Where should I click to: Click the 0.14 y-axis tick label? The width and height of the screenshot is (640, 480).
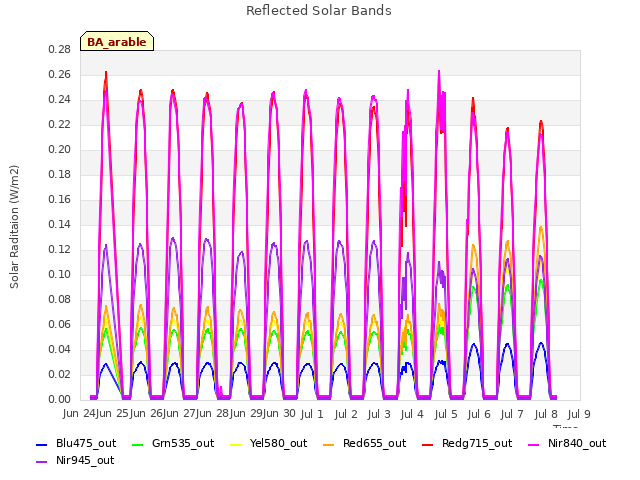click(60, 224)
